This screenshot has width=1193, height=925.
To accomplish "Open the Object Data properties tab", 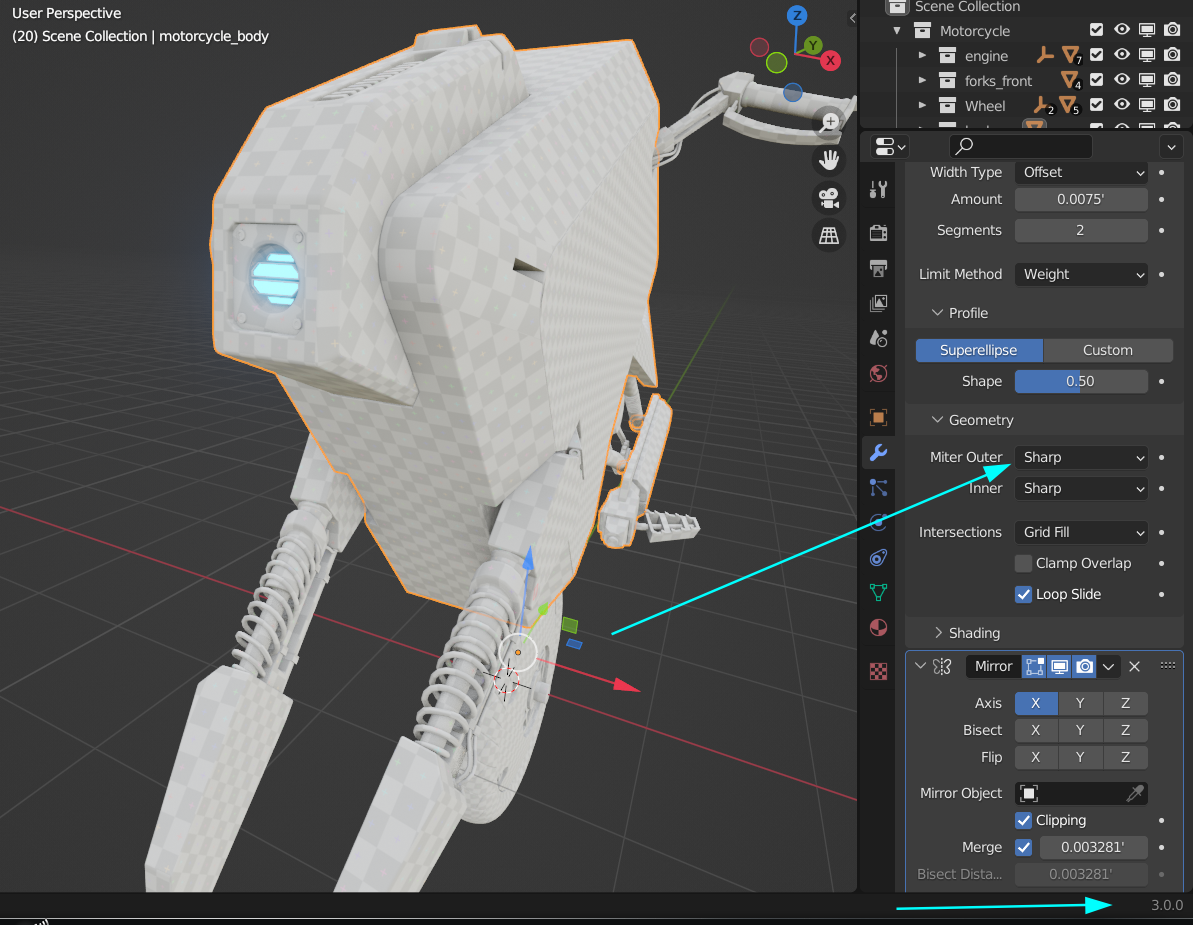I will [878, 592].
